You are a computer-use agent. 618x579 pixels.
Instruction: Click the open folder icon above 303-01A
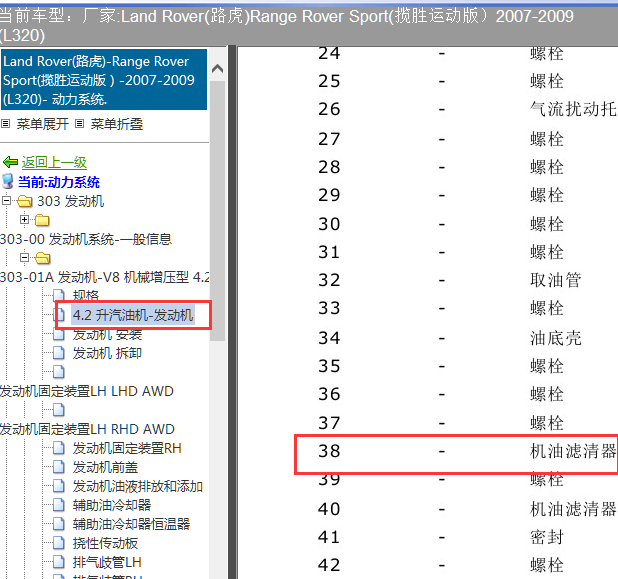[x=43, y=258]
